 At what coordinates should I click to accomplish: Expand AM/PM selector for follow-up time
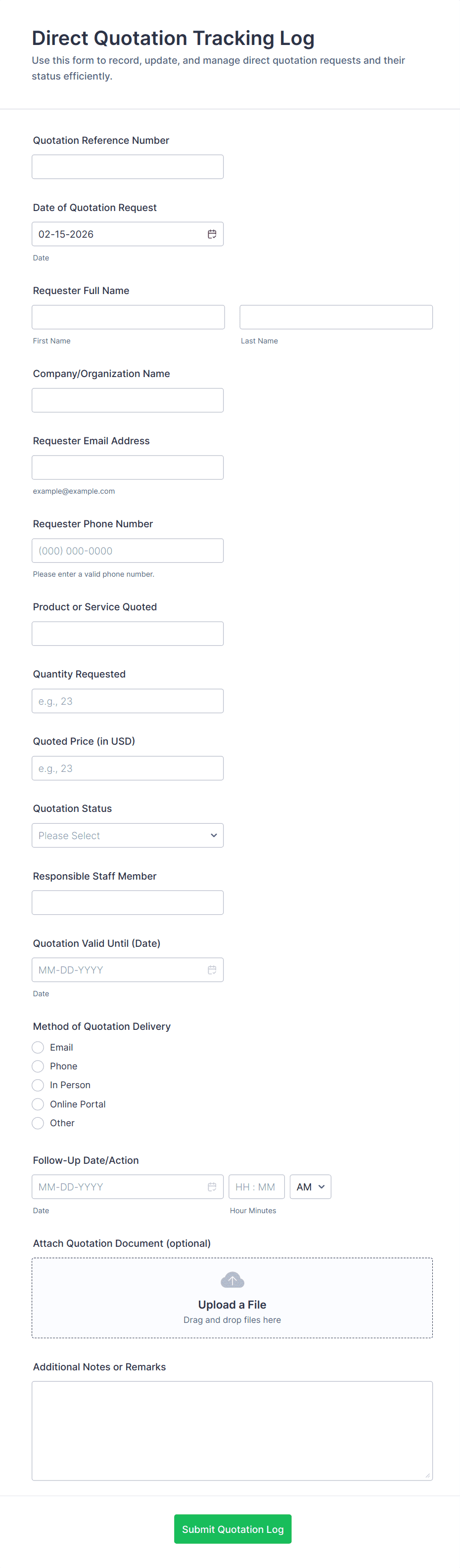(310, 1187)
